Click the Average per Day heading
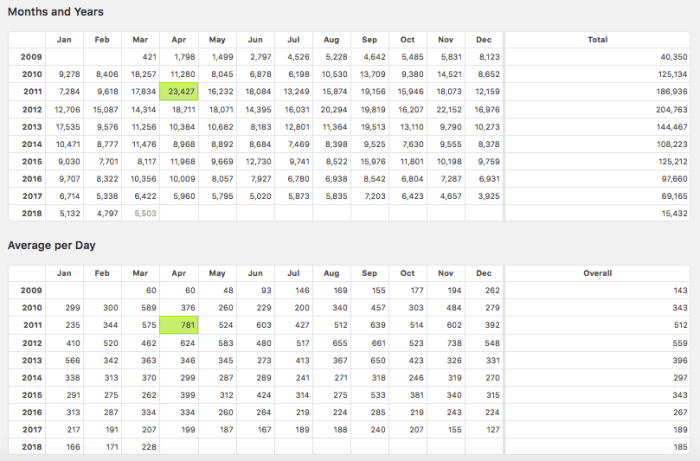Image resolution: width=700 pixels, height=461 pixels. [x=53, y=245]
